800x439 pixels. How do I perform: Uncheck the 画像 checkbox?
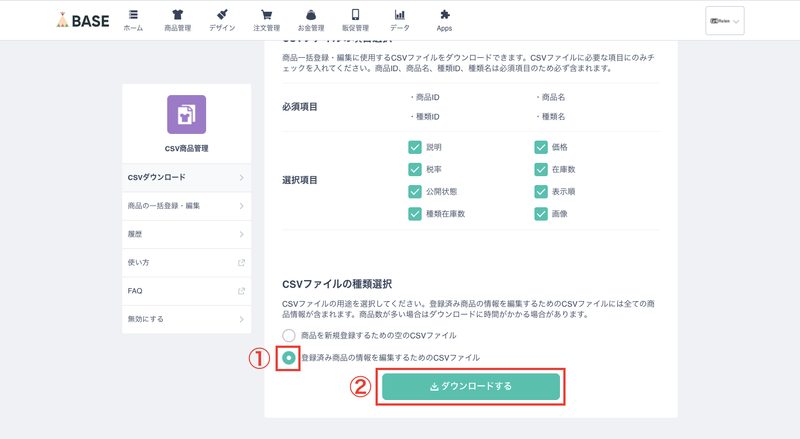(541, 214)
